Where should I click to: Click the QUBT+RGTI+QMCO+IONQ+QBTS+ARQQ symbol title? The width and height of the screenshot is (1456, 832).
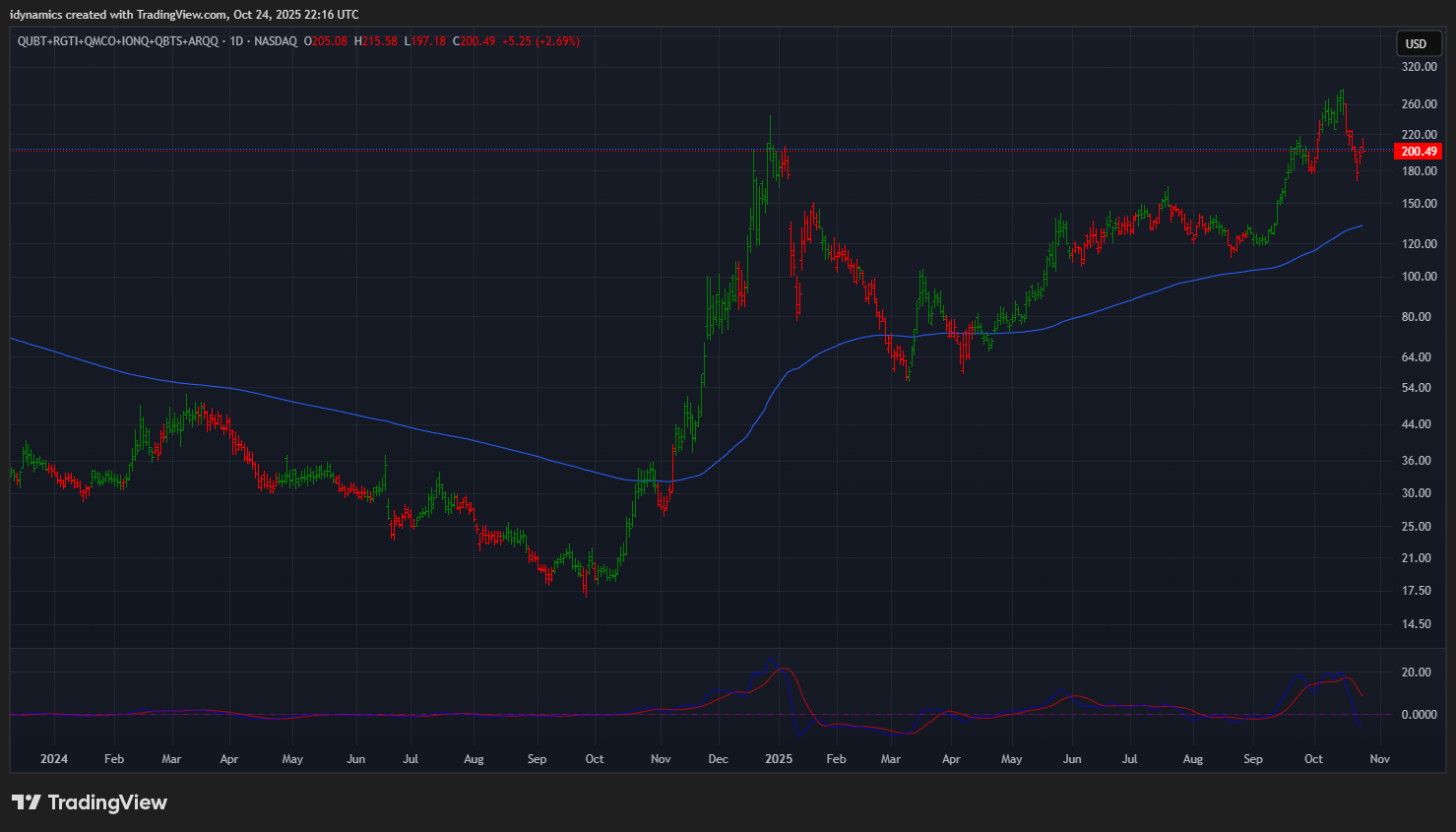click(x=118, y=41)
